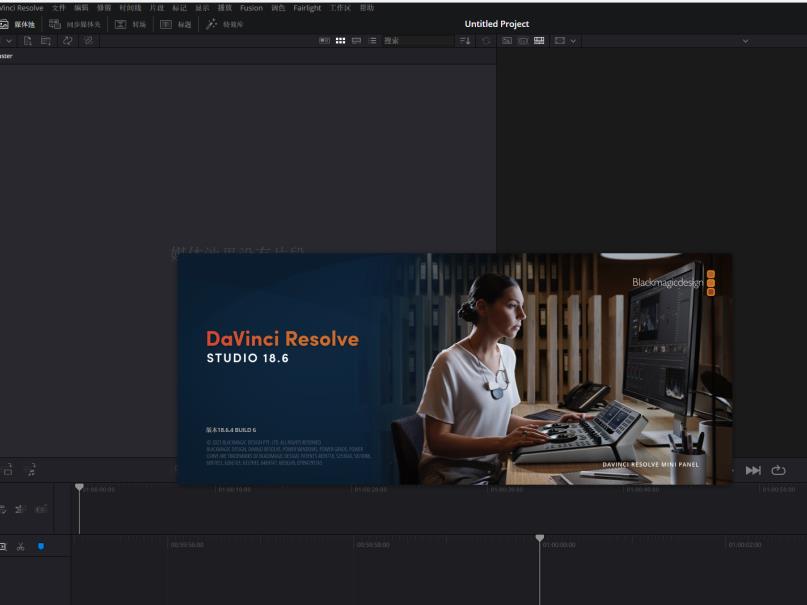The height and width of the screenshot is (605, 807).
Task: Open the media pool sort options icon
Action: coord(465,41)
